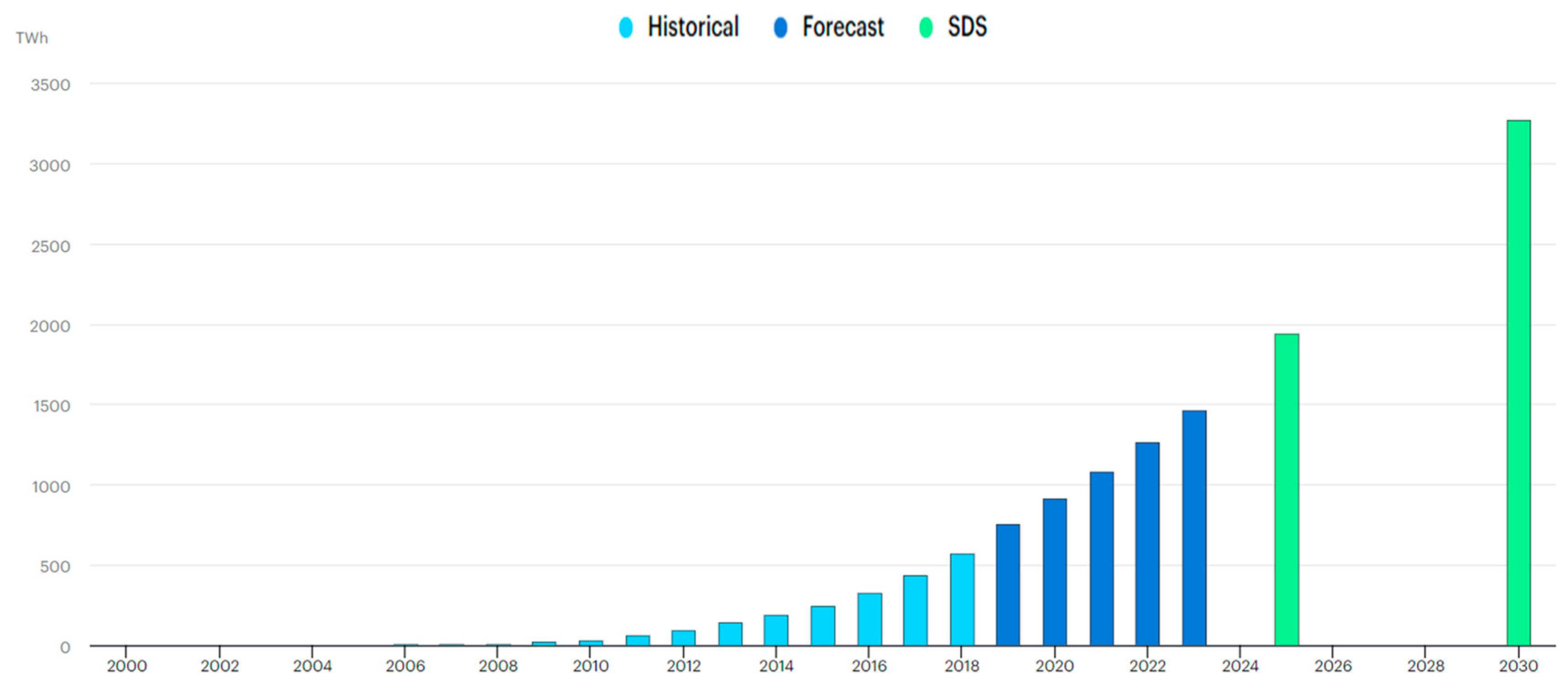
Task: Click the 2023 Forecast bar
Action: [x=1194, y=528]
